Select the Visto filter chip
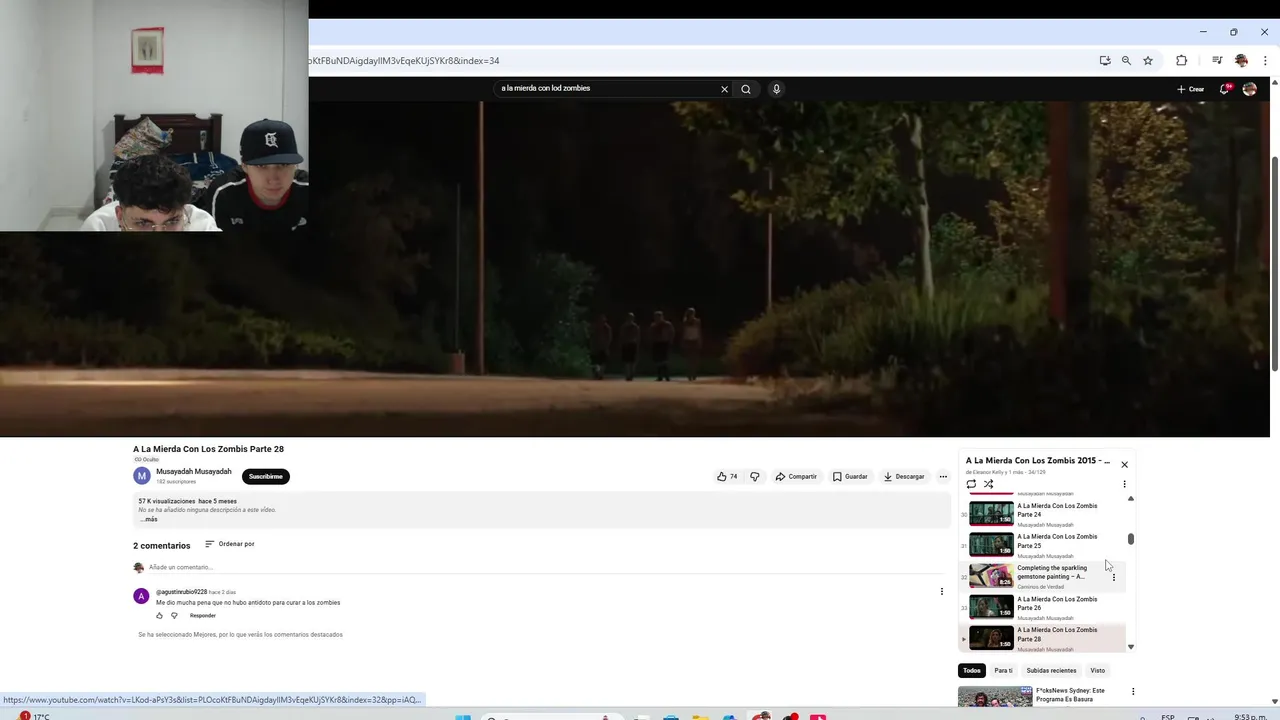The height and width of the screenshot is (720, 1280). [1098, 670]
